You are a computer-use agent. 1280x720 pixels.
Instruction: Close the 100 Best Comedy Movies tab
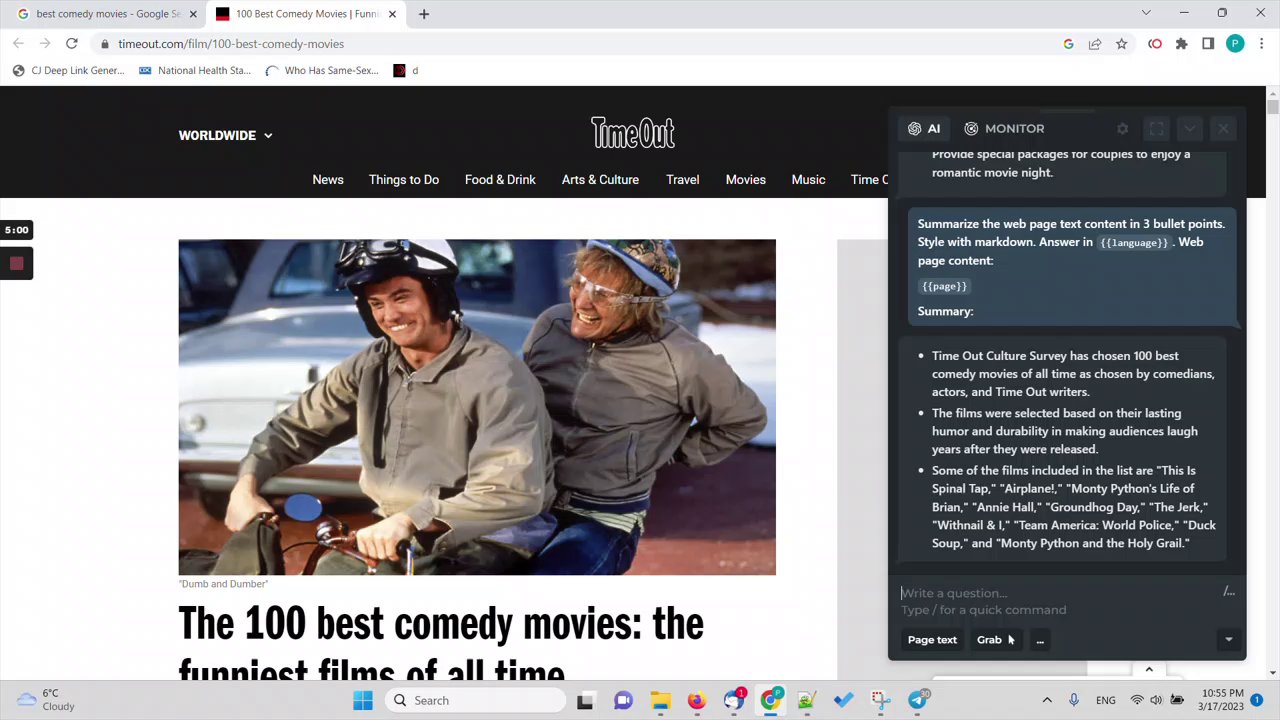tap(393, 14)
